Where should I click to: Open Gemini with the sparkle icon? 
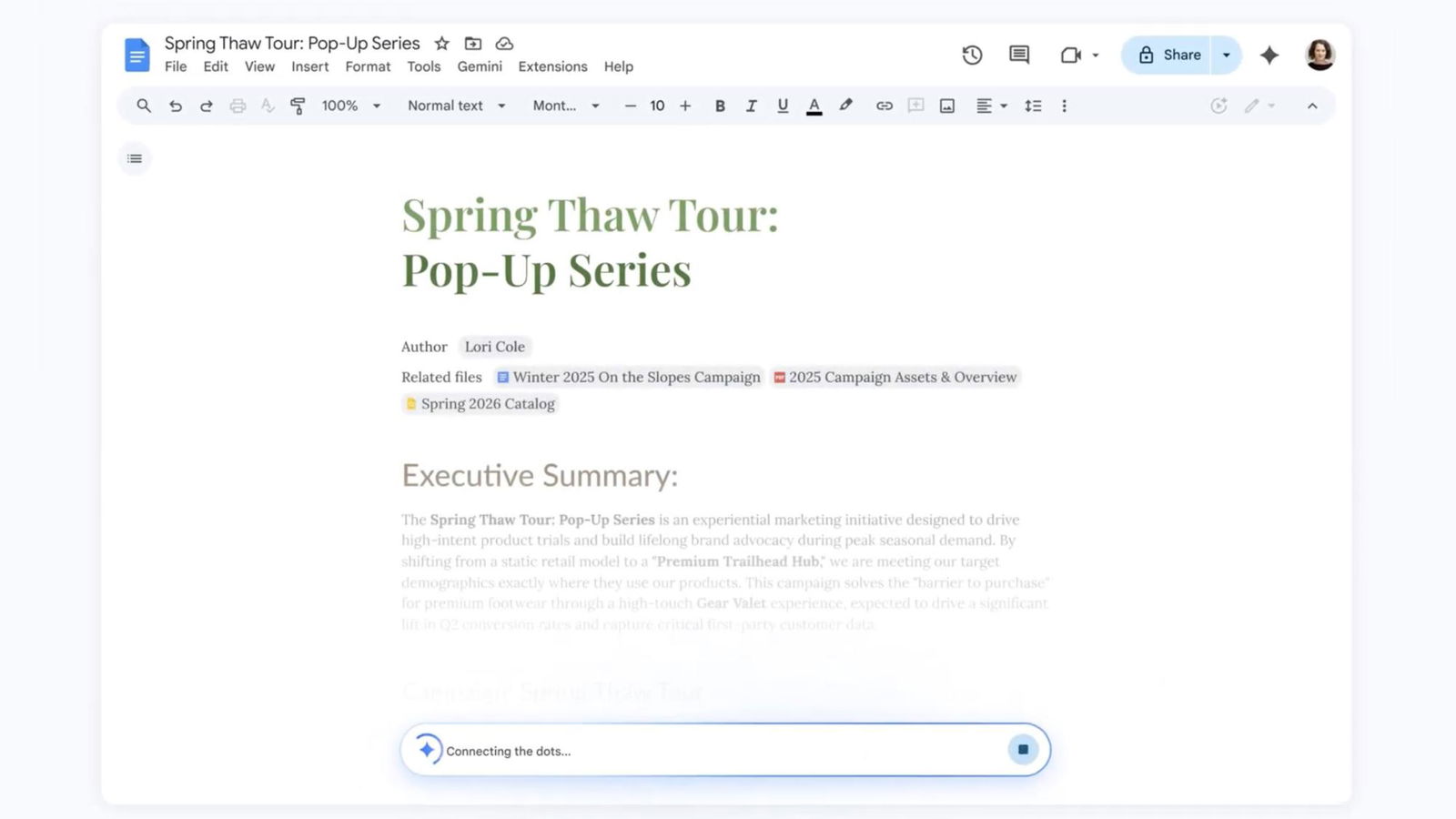coord(1269,55)
